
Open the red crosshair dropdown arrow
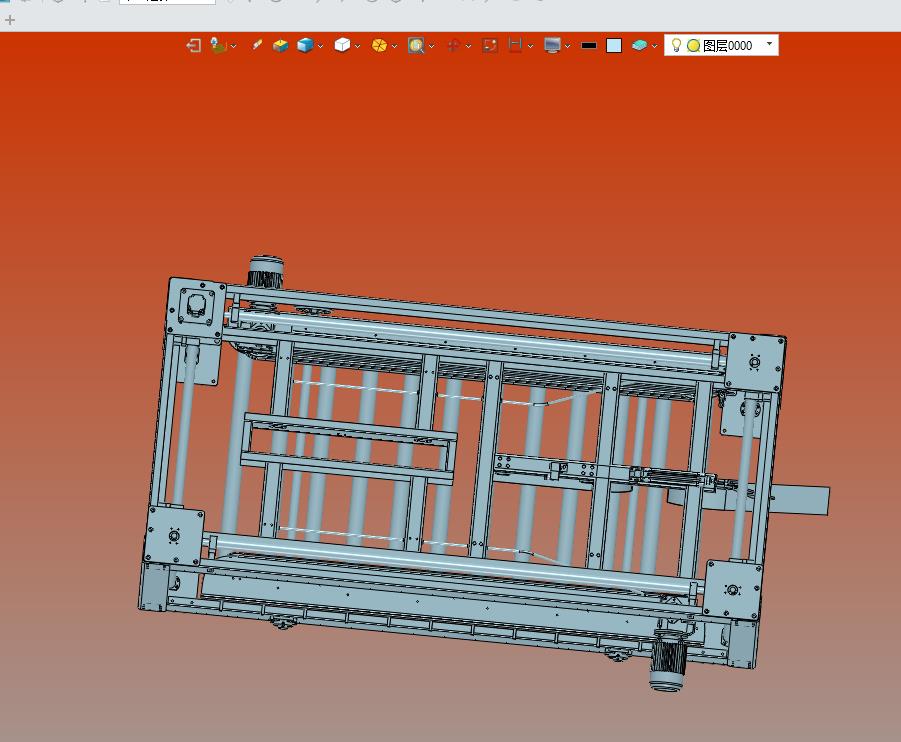[468, 46]
